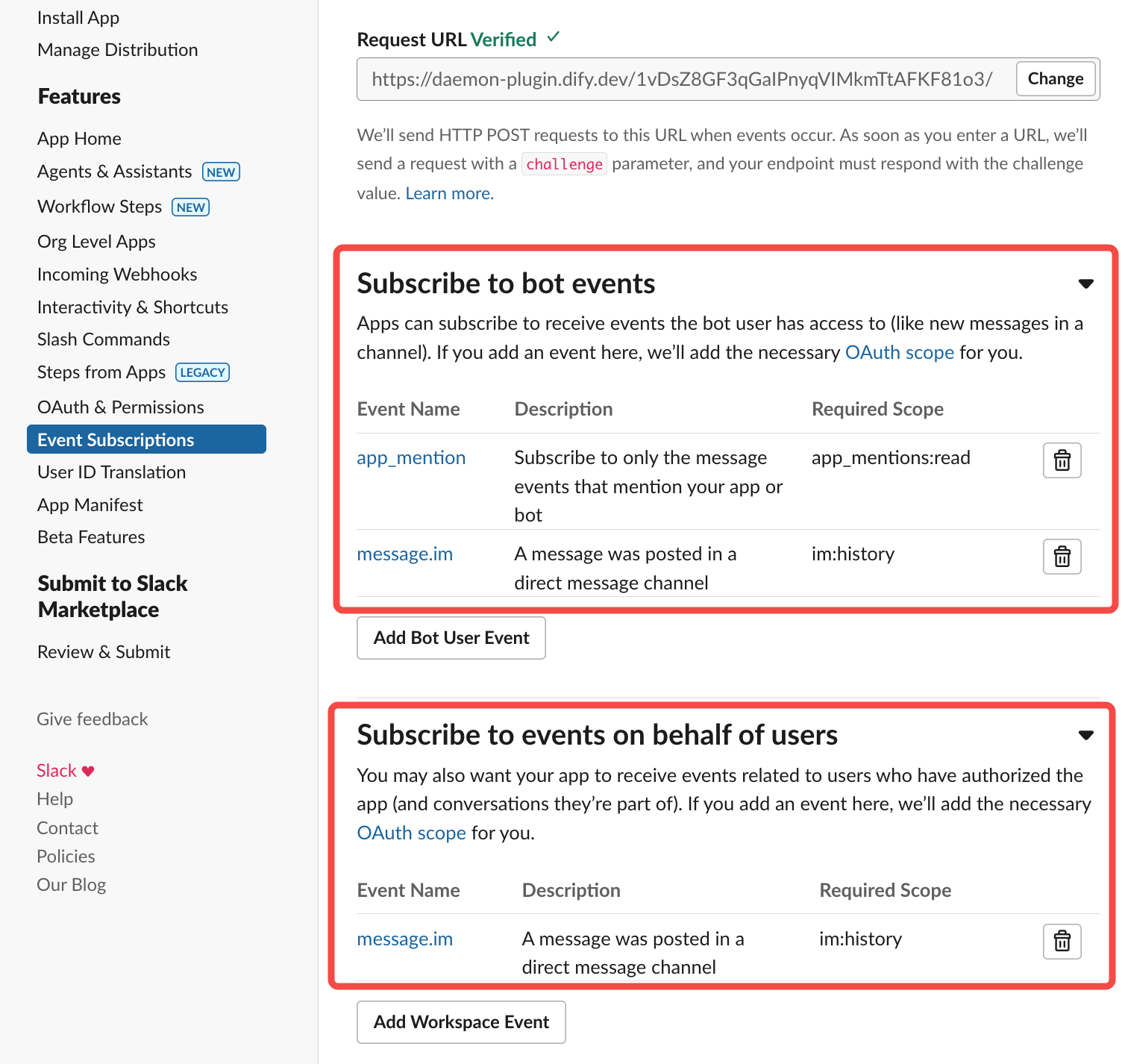1125x1064 pixels.
Task: Open Review & Submit page
Action: 104,652
